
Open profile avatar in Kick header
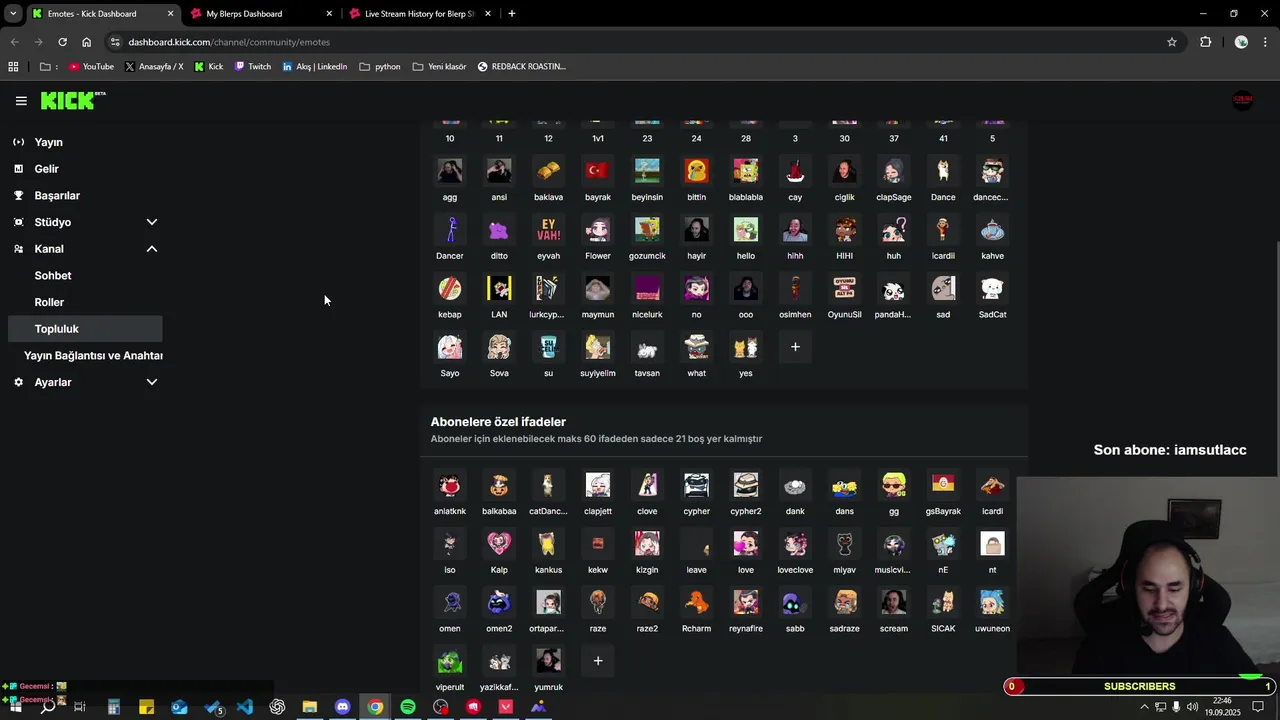point(1242,100)
